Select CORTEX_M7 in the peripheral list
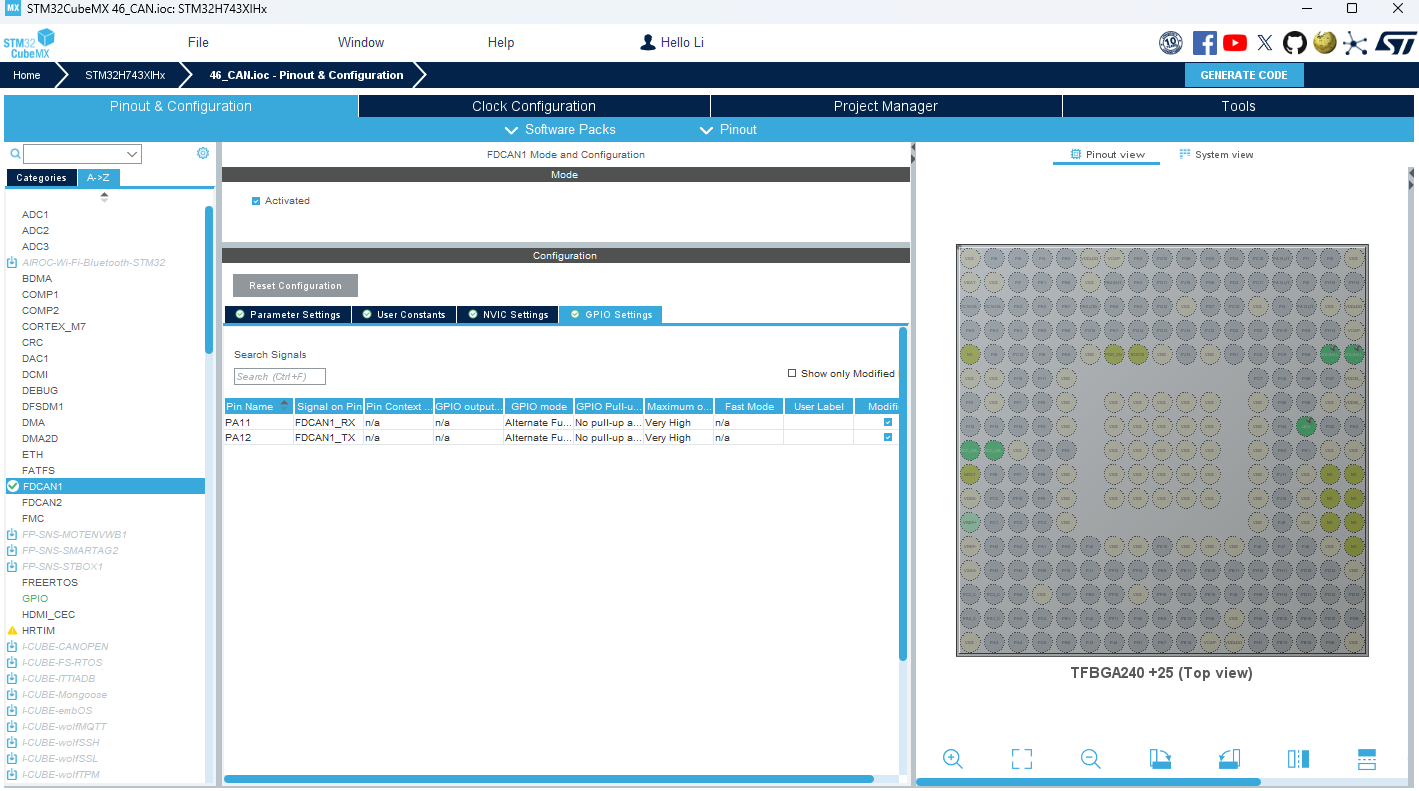This screenshot has height=791, width=1419. point(54,326)
